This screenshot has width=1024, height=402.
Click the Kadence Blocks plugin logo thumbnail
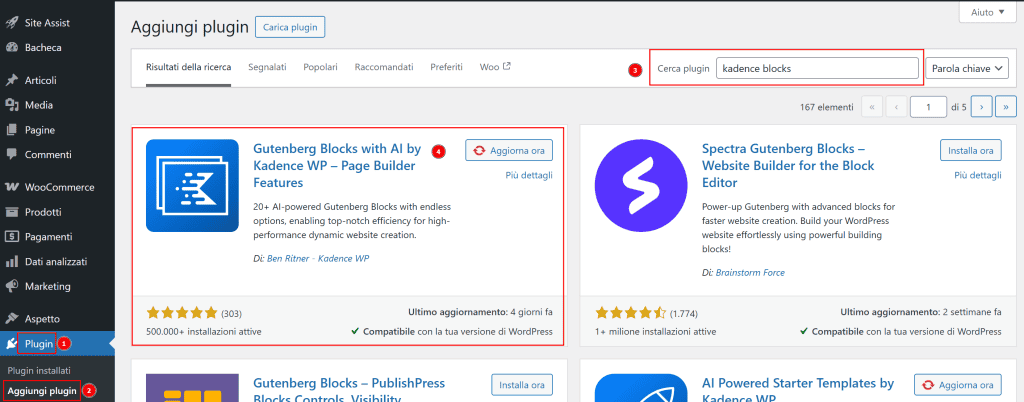click(x=192, y=186)
